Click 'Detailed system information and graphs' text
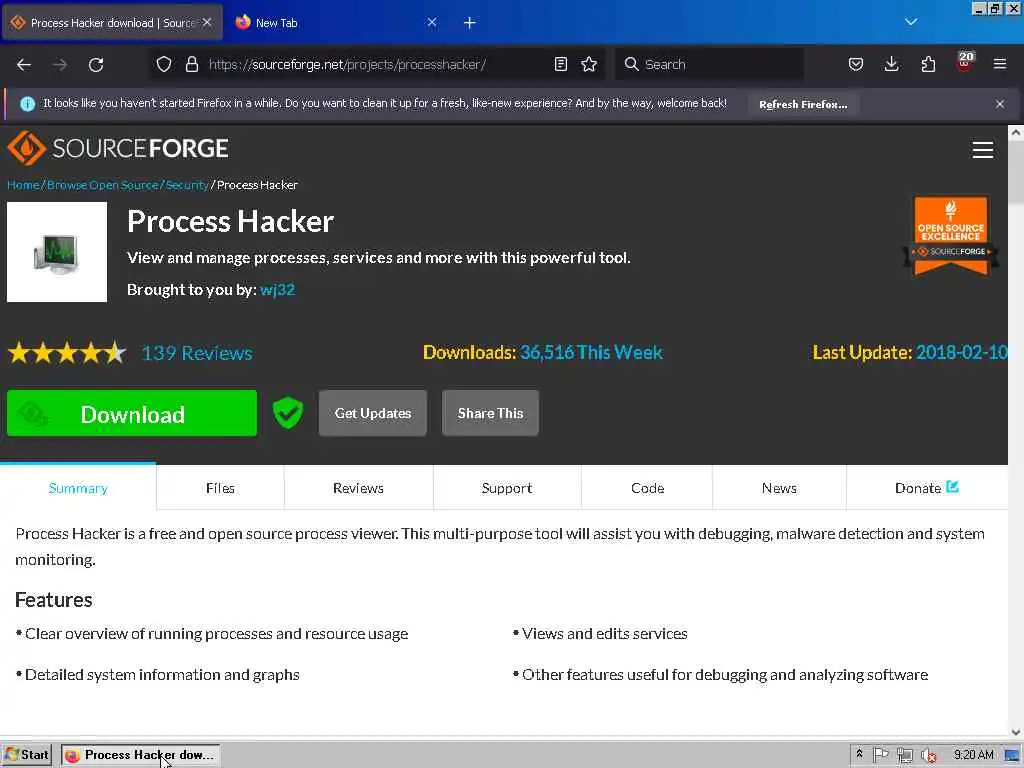 (162, 675)
